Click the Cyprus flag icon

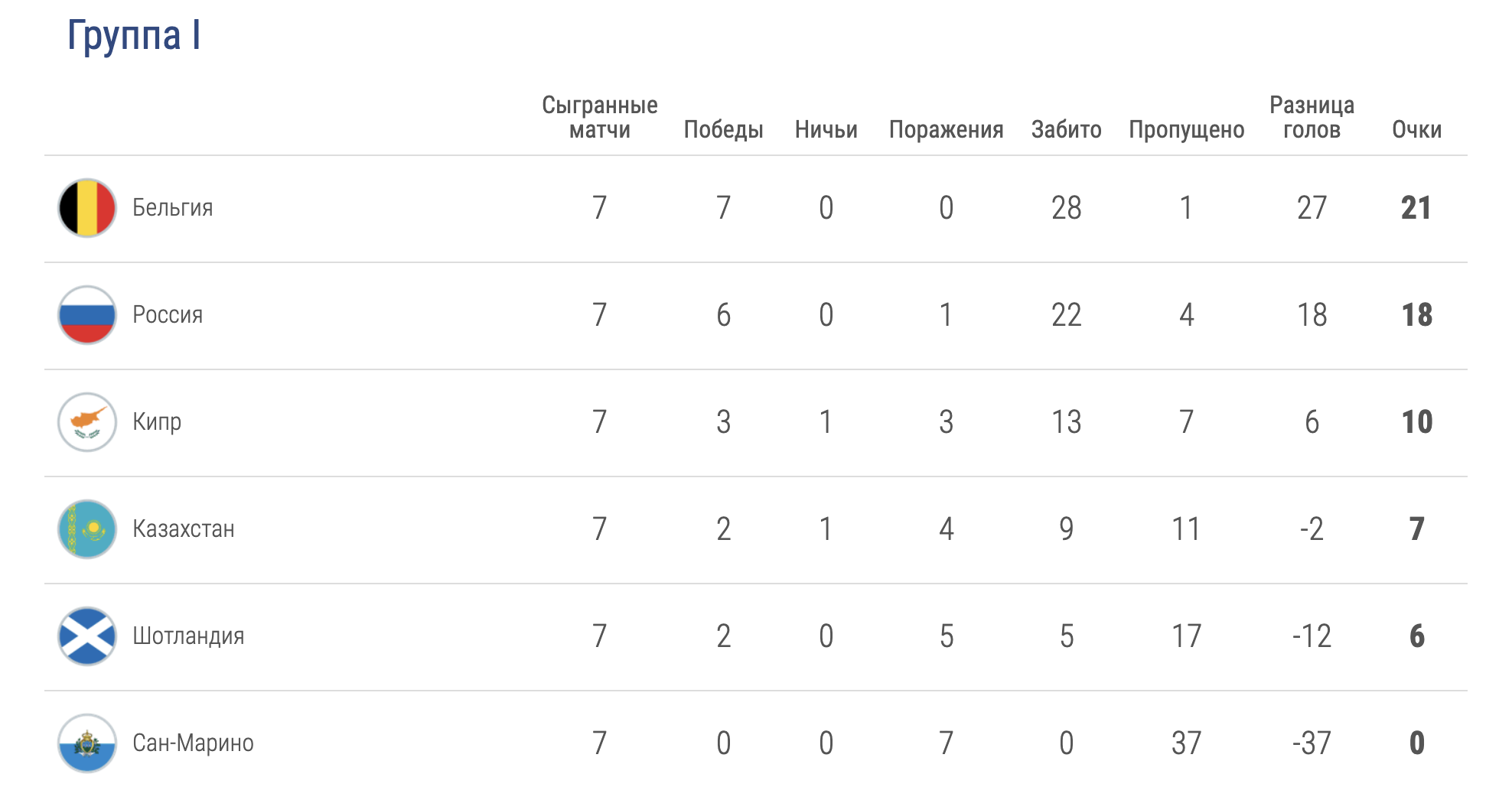(x=87, y=422)
